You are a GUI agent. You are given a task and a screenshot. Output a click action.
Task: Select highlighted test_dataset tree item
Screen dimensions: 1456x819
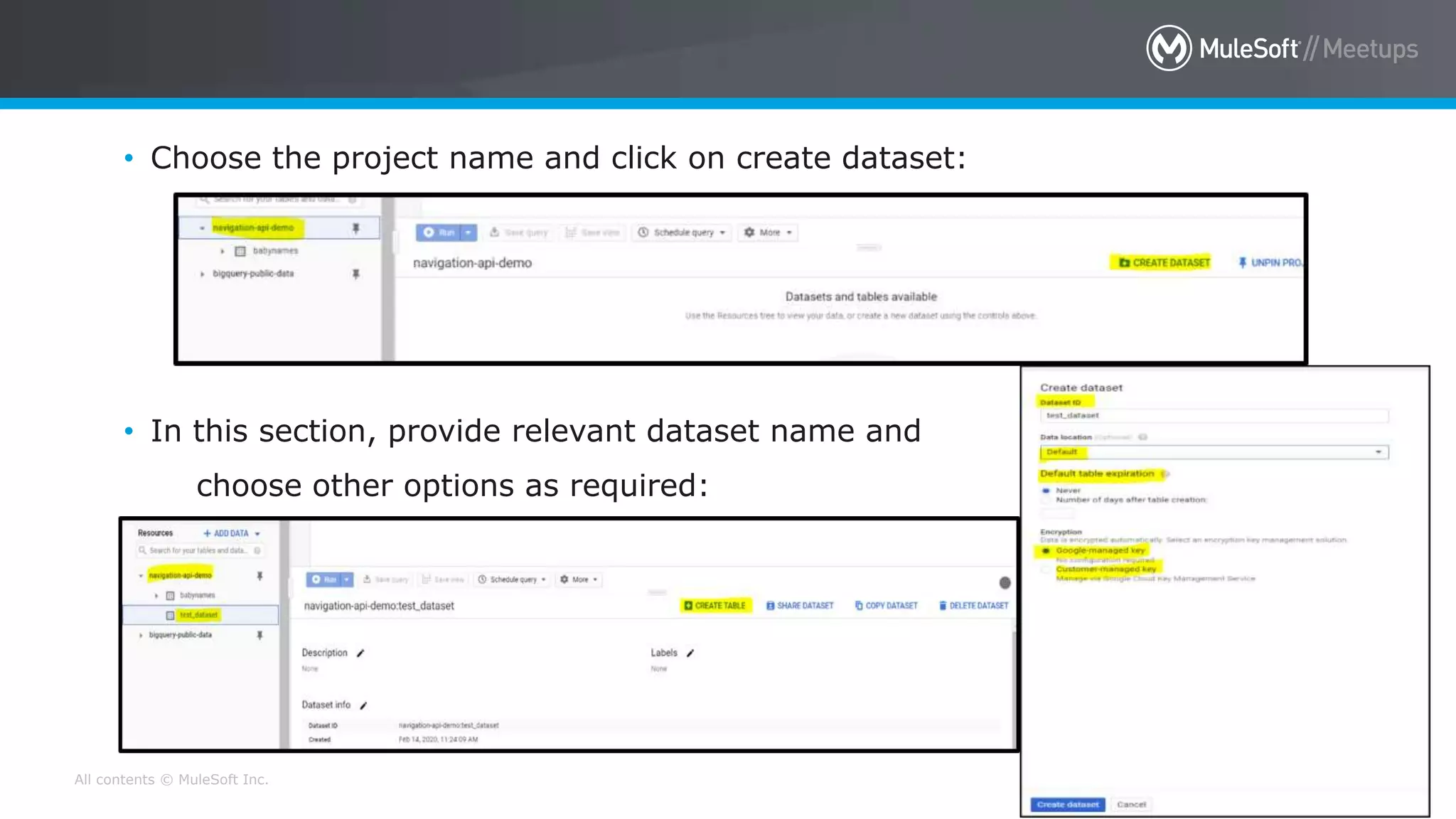click(x=198, y=615)
